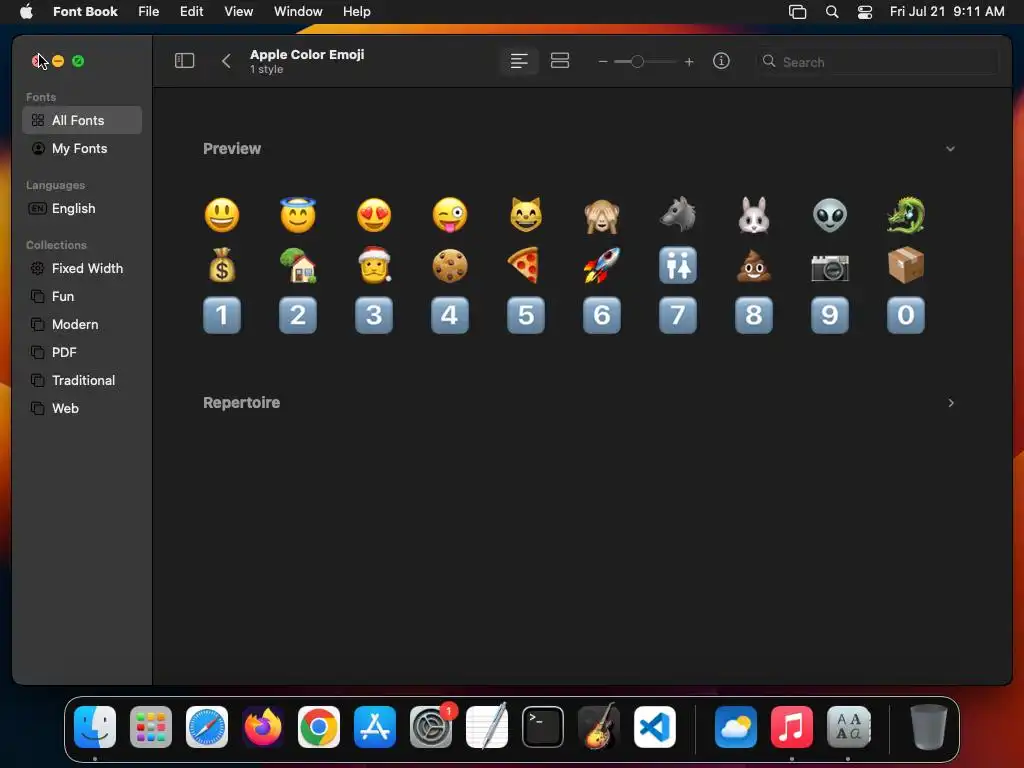Screen dimensions: 1024x768
Task: Click the magnifier icon in search field
Action: coord(769,61)
